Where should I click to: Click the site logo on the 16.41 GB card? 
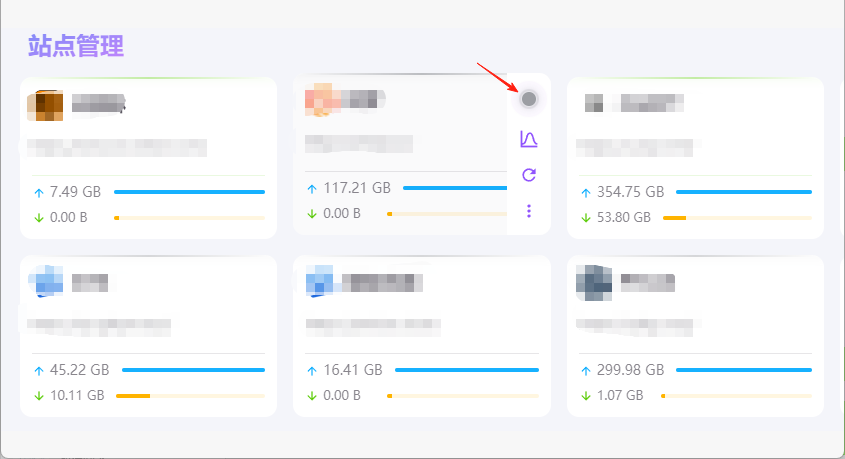click(x=321, y=282)
